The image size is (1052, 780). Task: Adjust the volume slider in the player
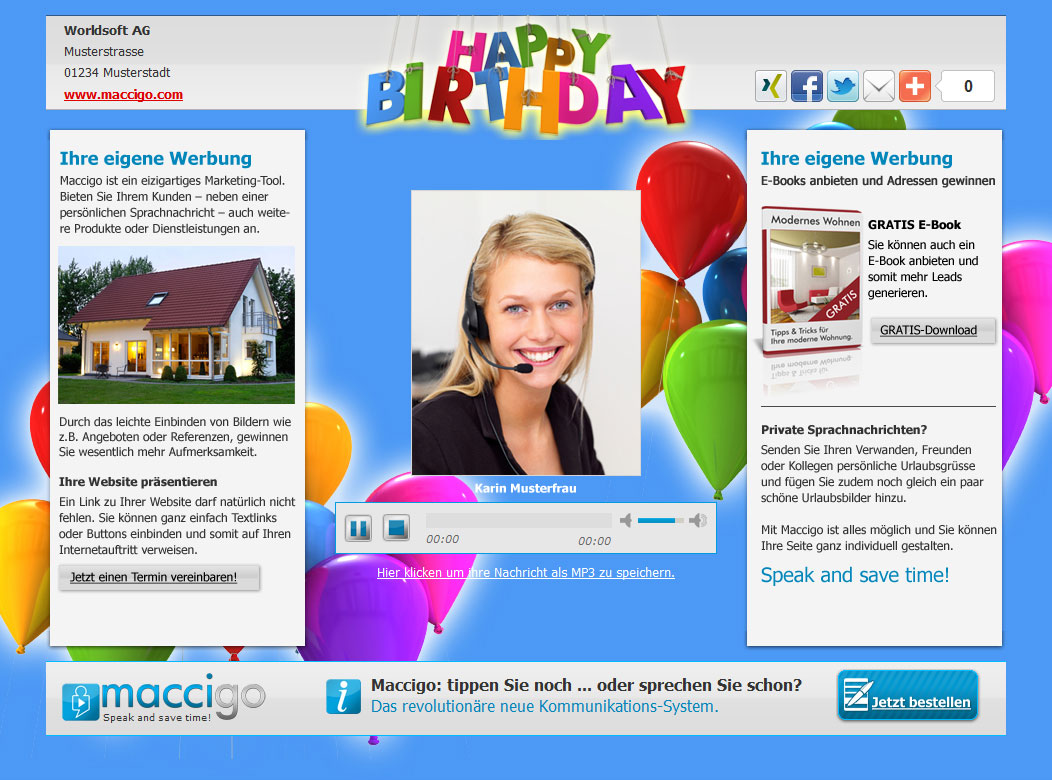click(661, 521)
